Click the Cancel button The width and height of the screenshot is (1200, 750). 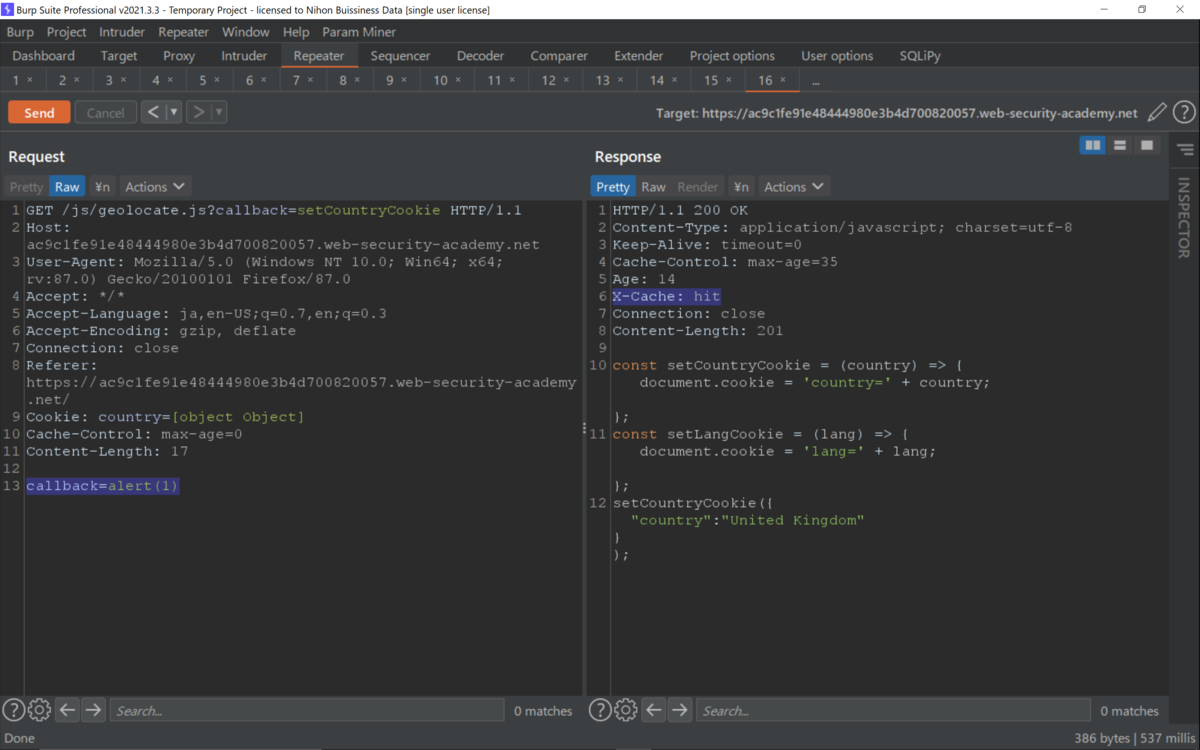pos(105,112)
